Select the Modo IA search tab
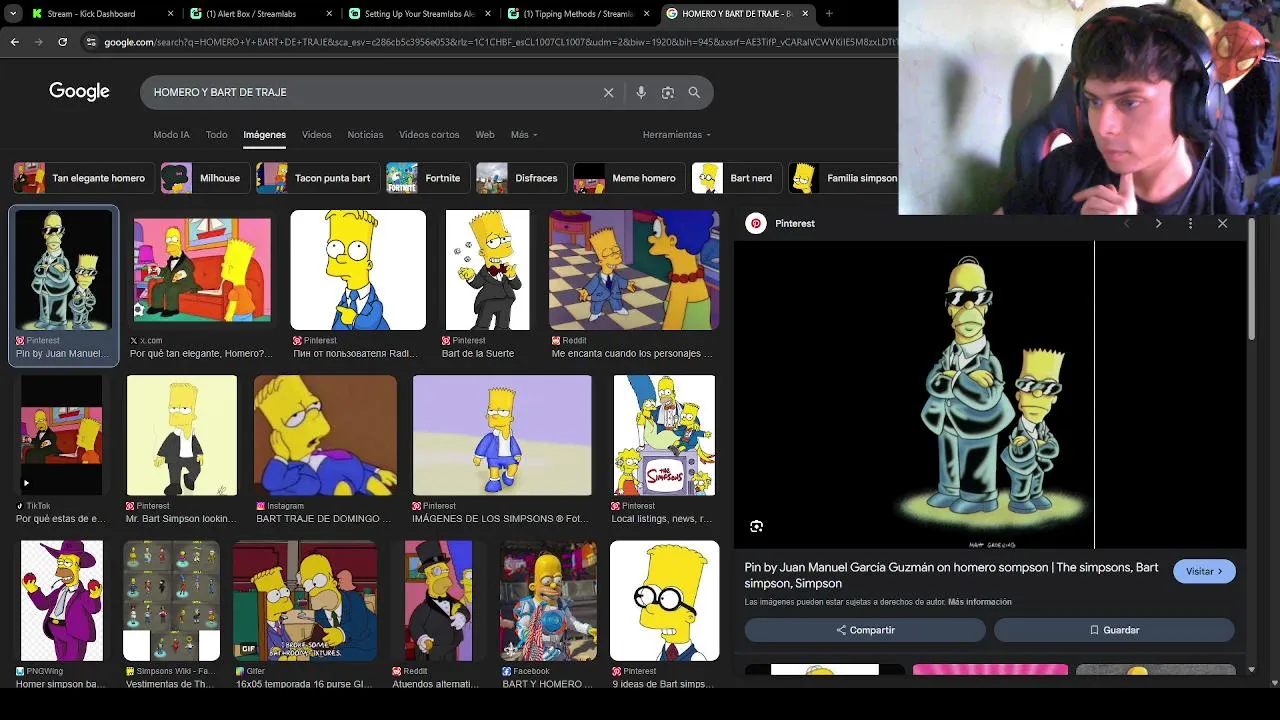1280x720 pixels. [171, 135]
